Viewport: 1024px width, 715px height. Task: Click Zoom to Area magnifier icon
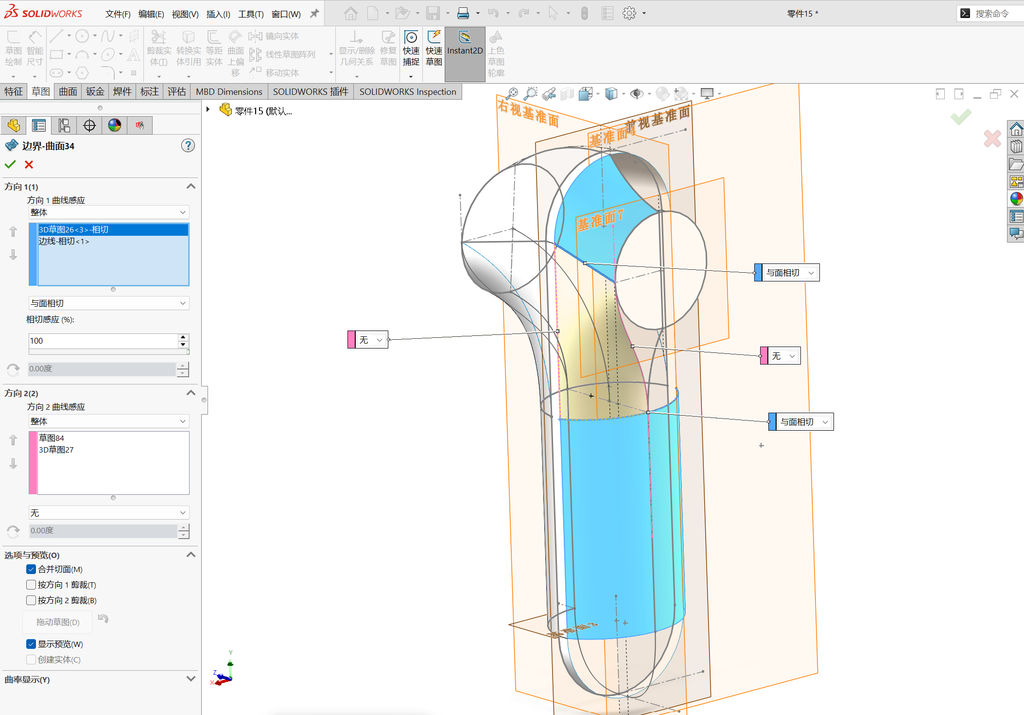click(x=530, y=94)
